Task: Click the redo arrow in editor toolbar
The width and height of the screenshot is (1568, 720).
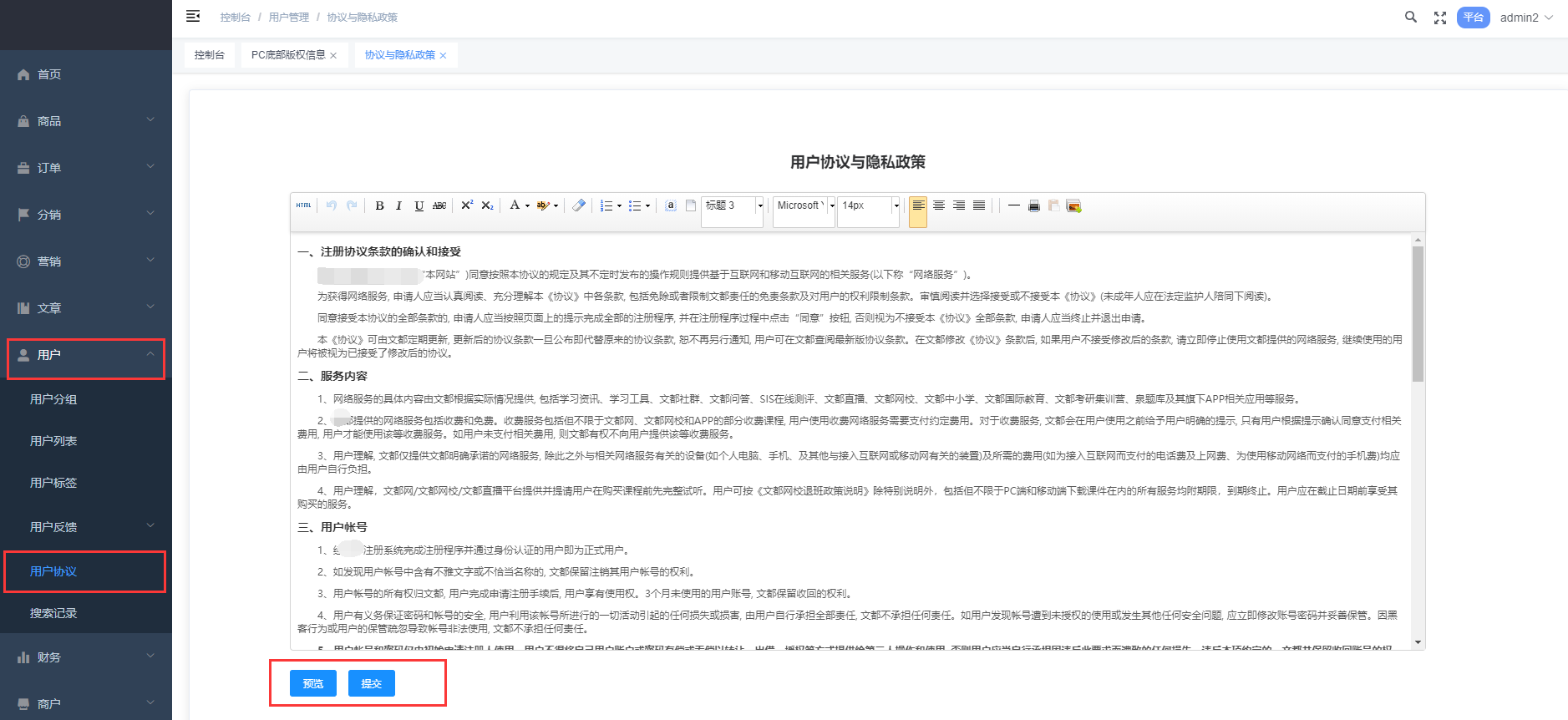Action: tap(352, 205)
